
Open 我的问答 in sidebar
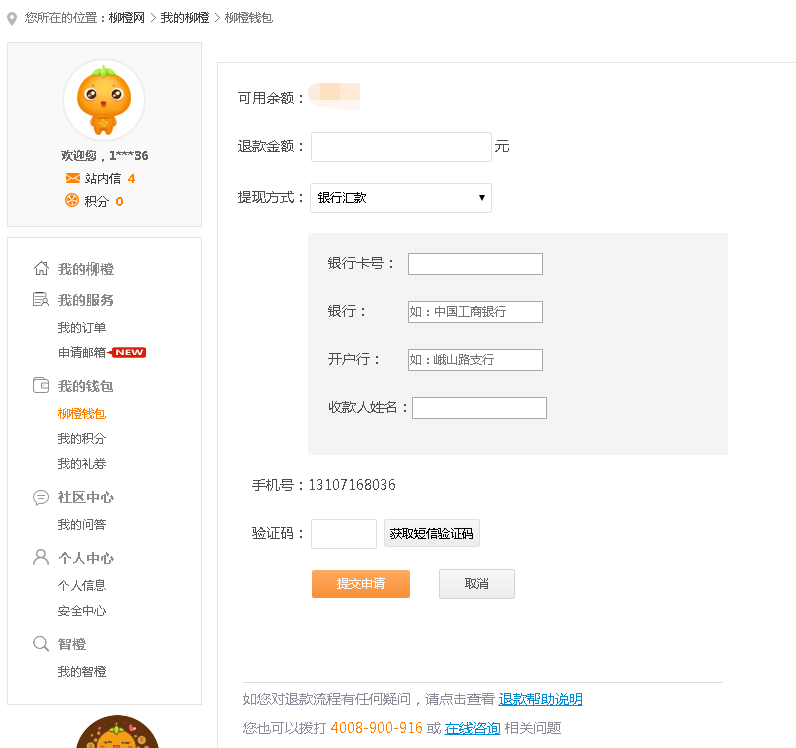[x=82, y=525]
